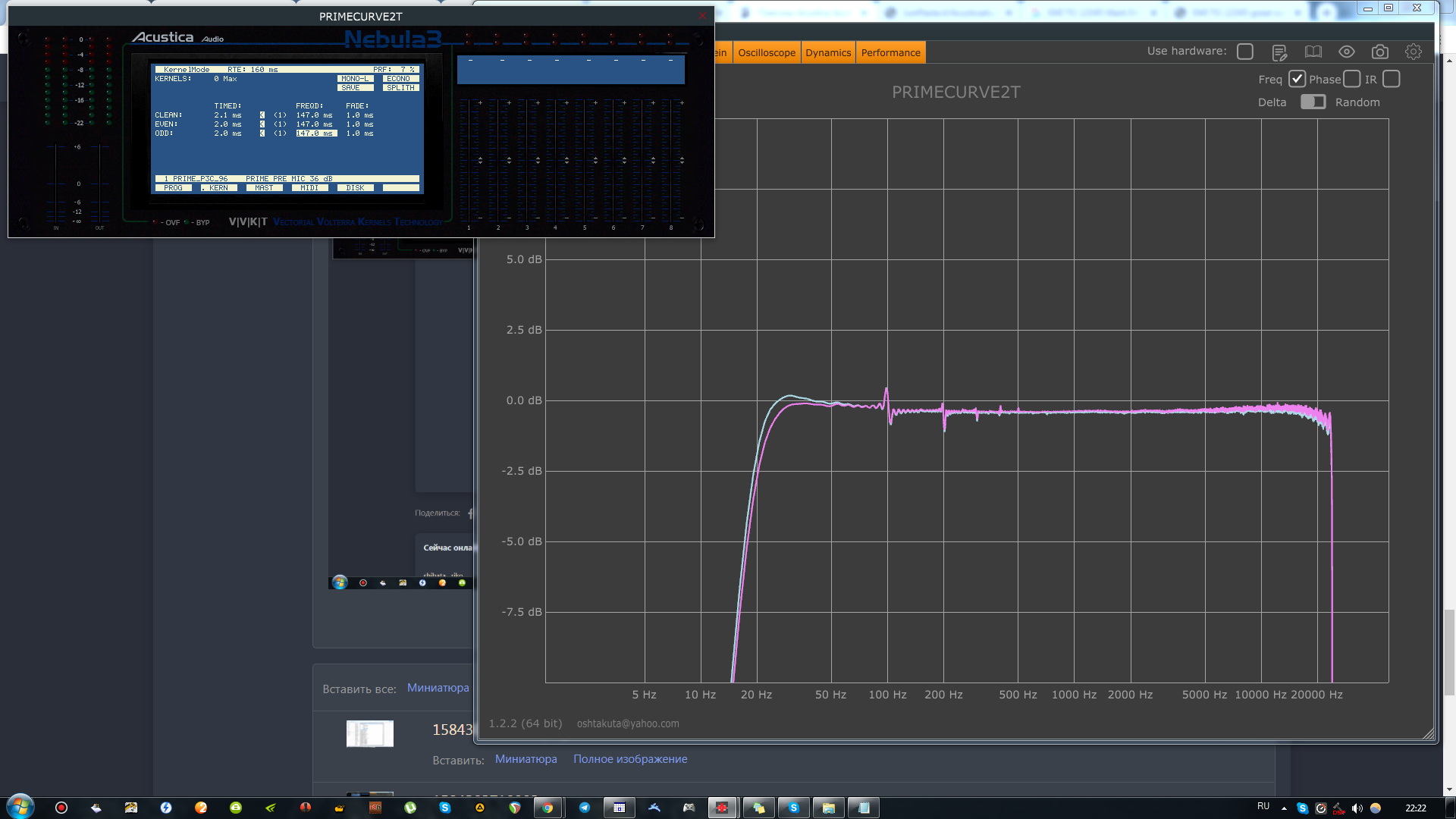Click the MONO-L button in Nebula3 display

point(354,79)
